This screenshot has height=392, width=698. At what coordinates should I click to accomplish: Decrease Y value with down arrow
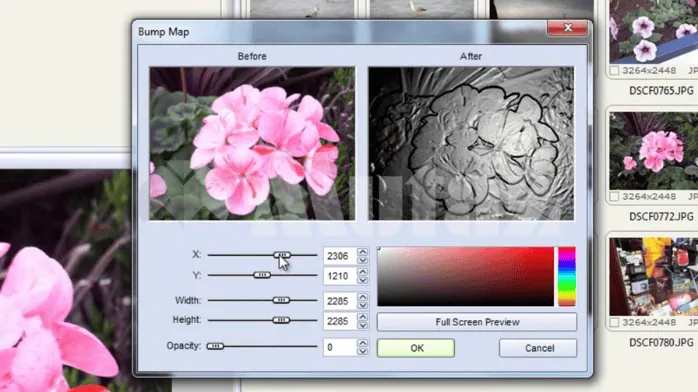click(x=362, y=280)
